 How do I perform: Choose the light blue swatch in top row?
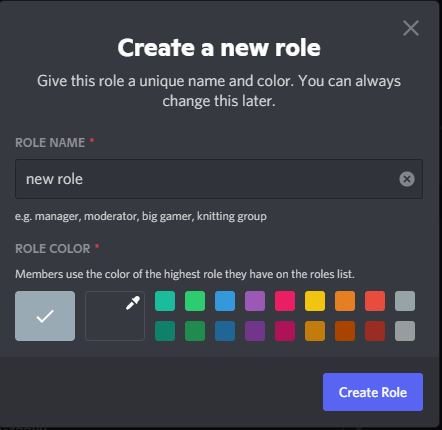tap(225, 301)
